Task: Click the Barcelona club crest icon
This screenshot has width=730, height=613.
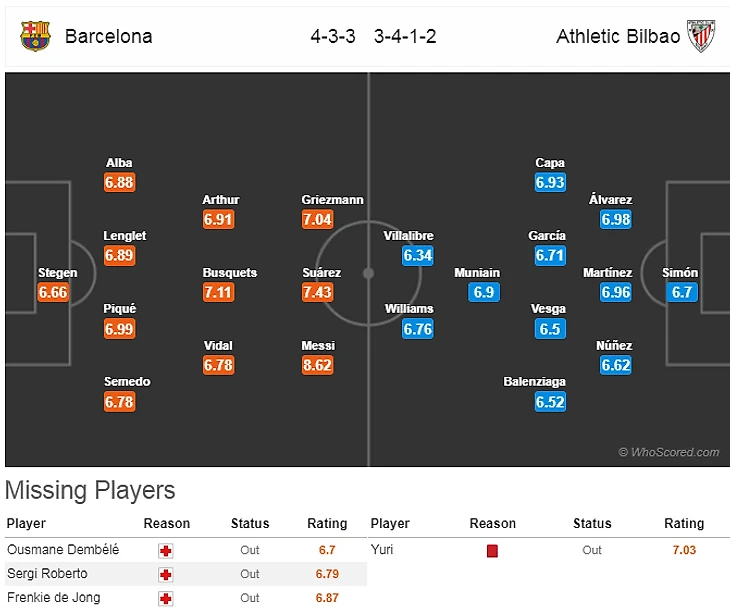Action: pyautogui.click(x=35, y=37)
